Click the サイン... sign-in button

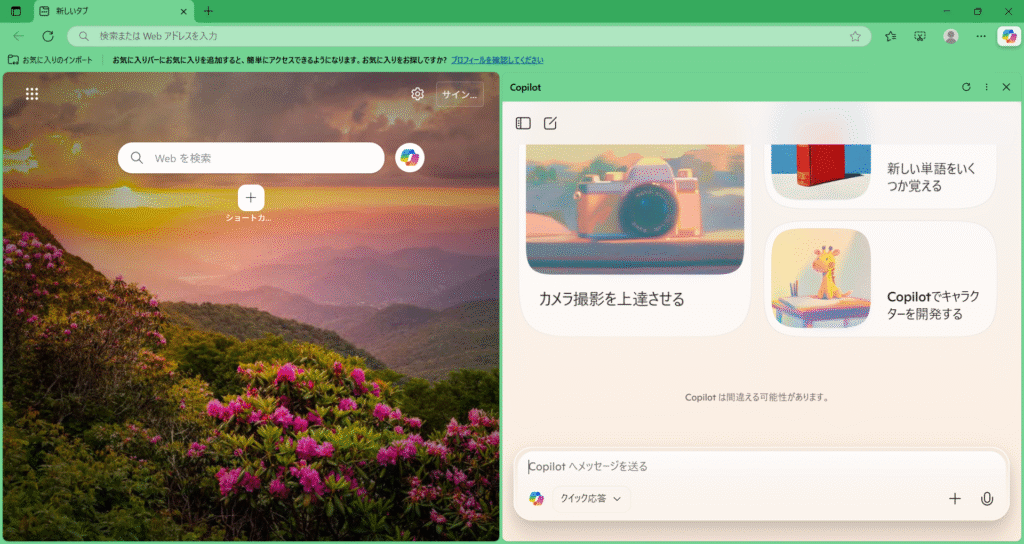click(460, 94)
